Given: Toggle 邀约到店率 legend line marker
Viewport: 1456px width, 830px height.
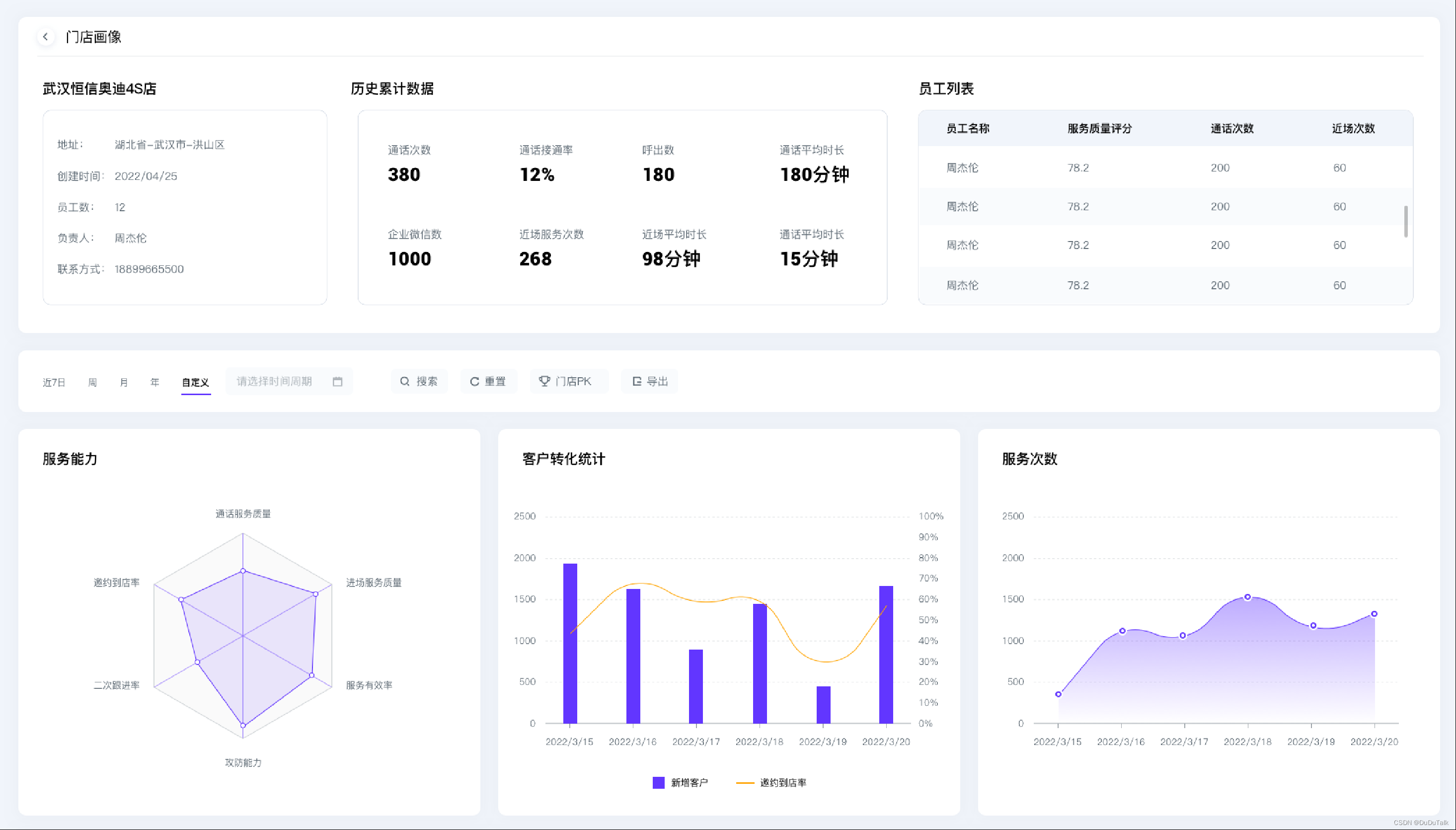Looking at the screenshot, I should tap(745, 782).
